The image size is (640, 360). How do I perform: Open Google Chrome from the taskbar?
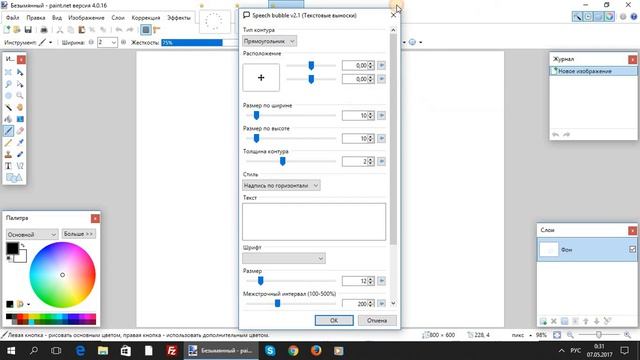(x=293, y=351)
